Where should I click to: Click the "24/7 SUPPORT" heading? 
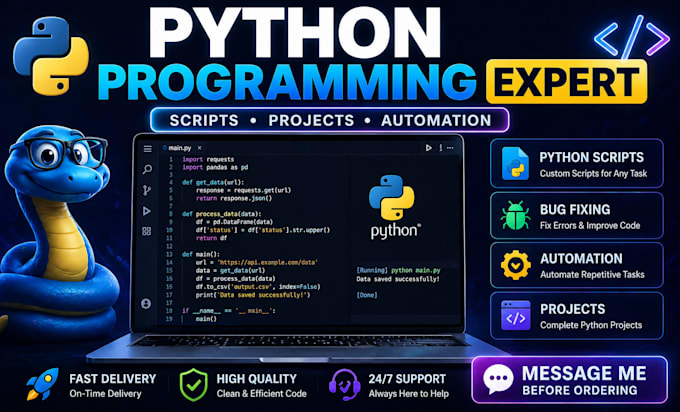point(407,379)
